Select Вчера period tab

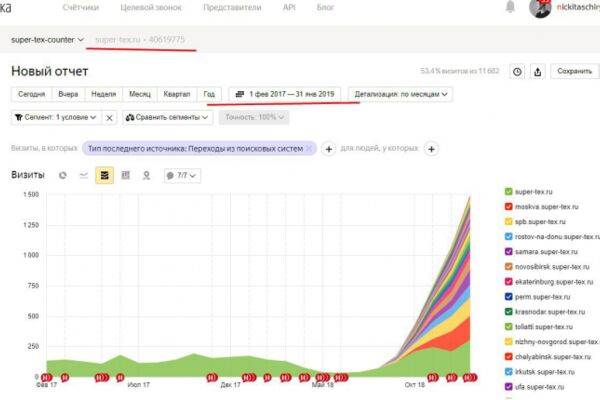click(68, 94)
